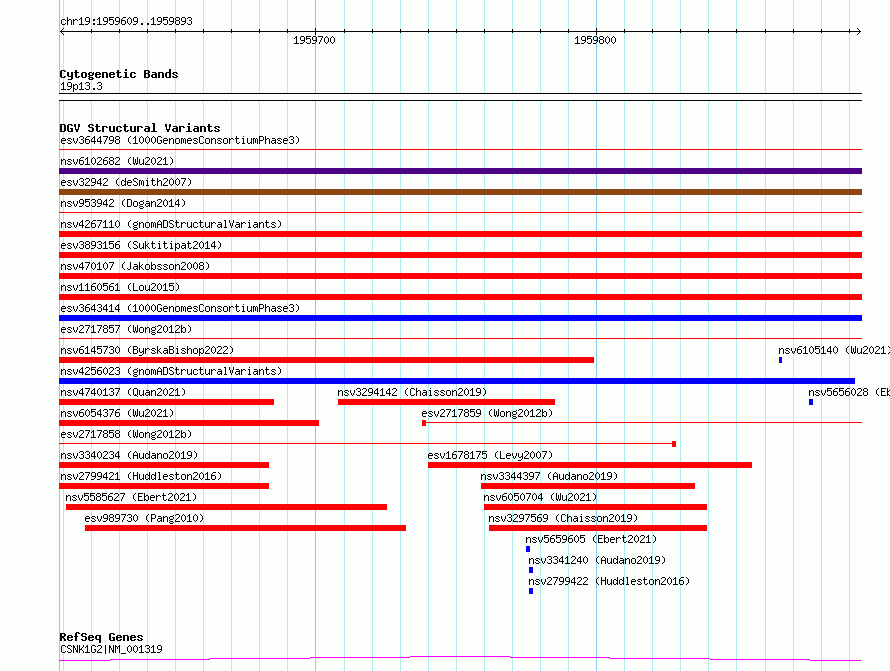This screenshot has width=890, height=671.
Task: Open the nsv953942 (Dogan2014) label
Action: [x=123, y=203]
